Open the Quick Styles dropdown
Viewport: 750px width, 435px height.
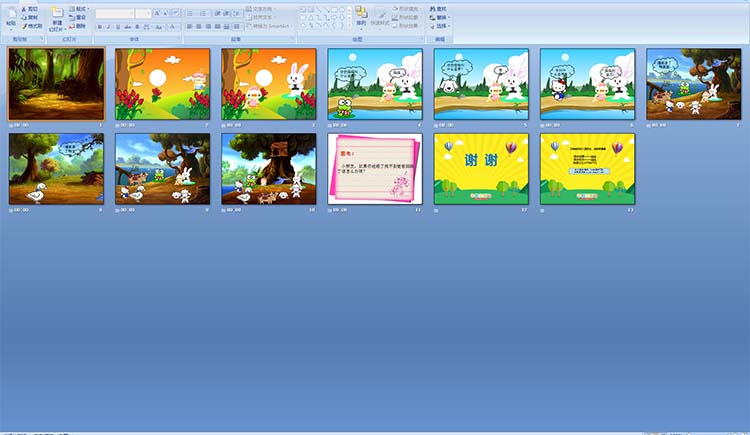(x=380, y=18)
